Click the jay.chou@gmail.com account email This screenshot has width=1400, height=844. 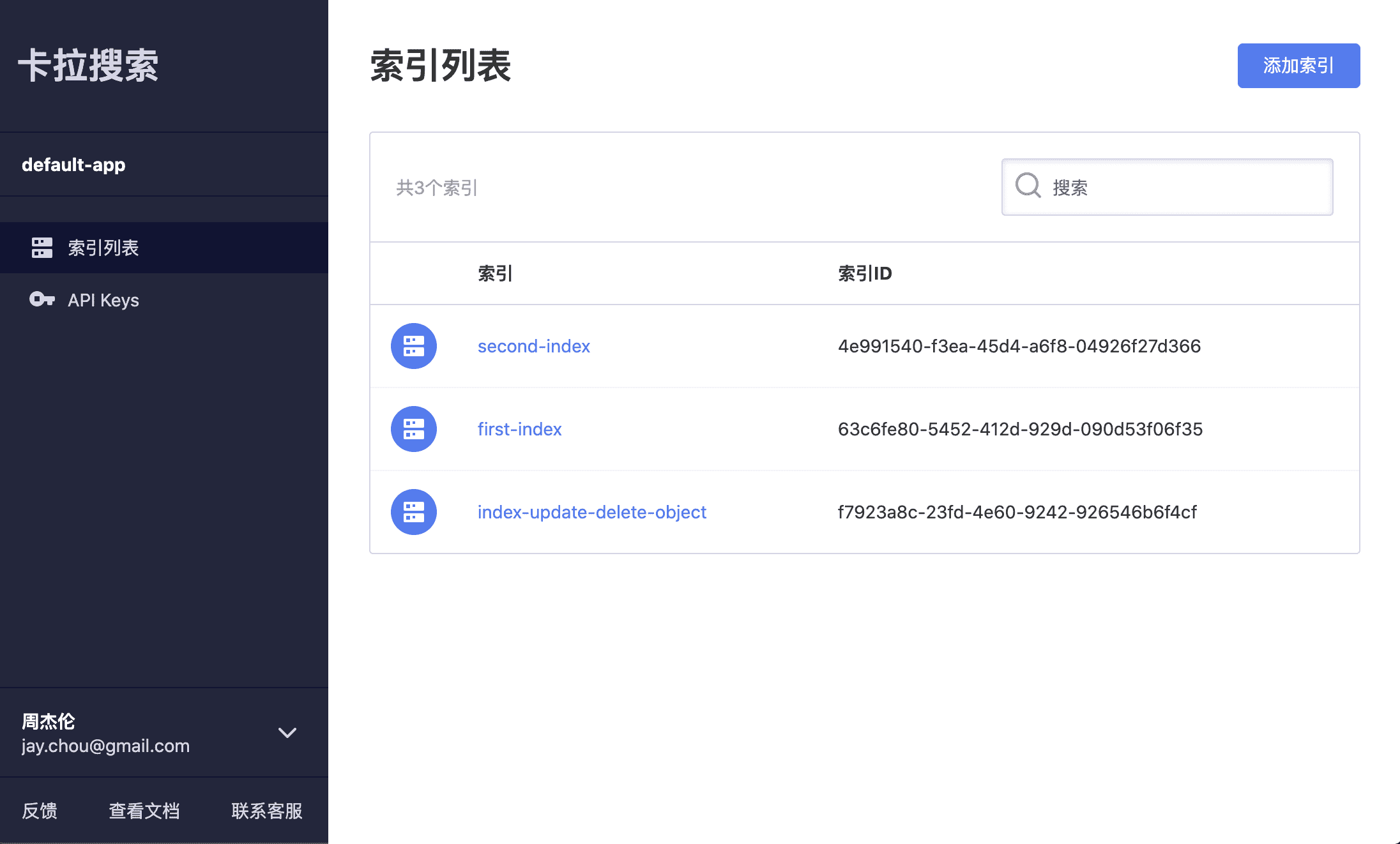[105, 746]
